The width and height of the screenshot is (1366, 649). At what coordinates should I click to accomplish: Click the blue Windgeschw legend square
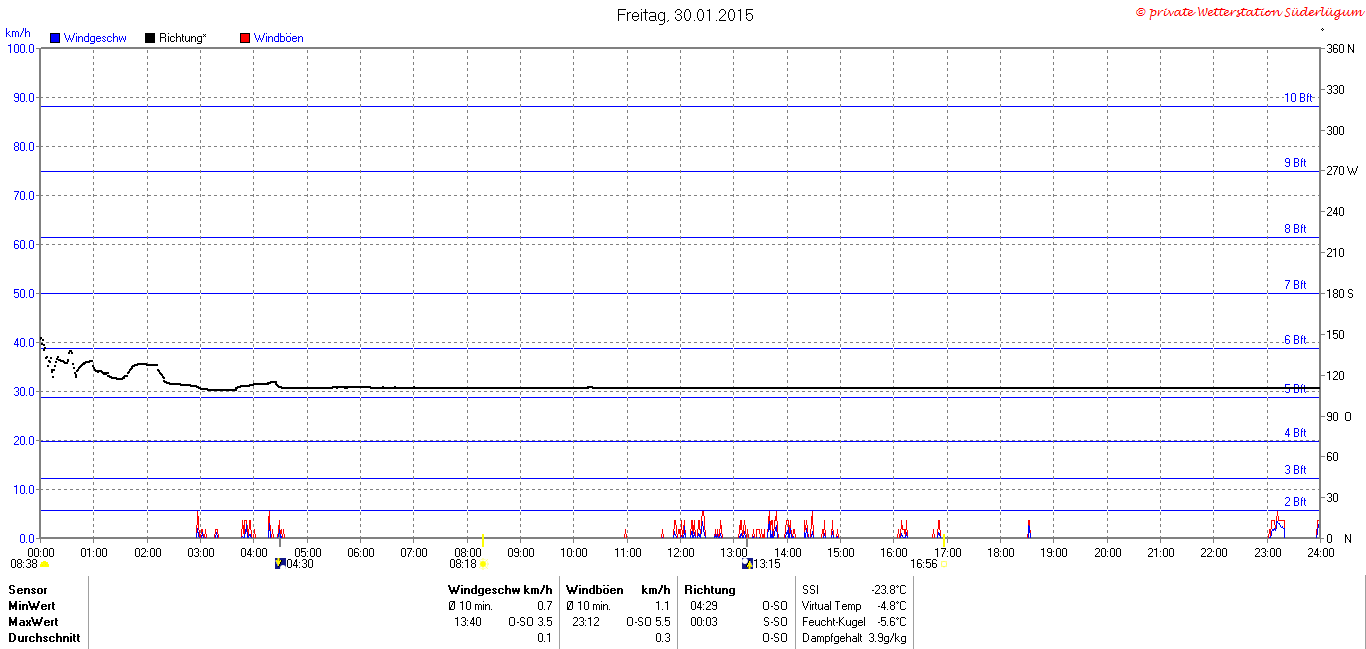[55, 38]
